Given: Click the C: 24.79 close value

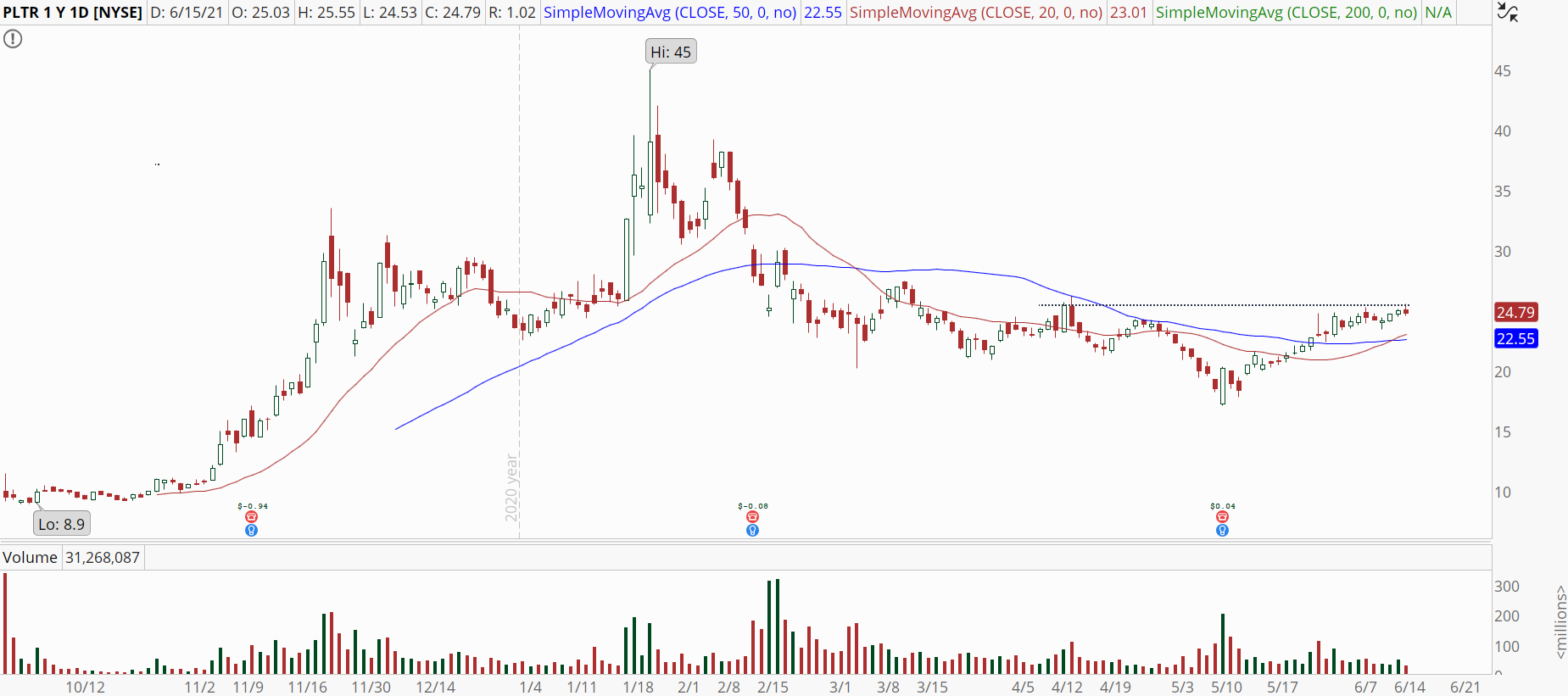Looking at the screenshot, I should [x=453, y=13].
